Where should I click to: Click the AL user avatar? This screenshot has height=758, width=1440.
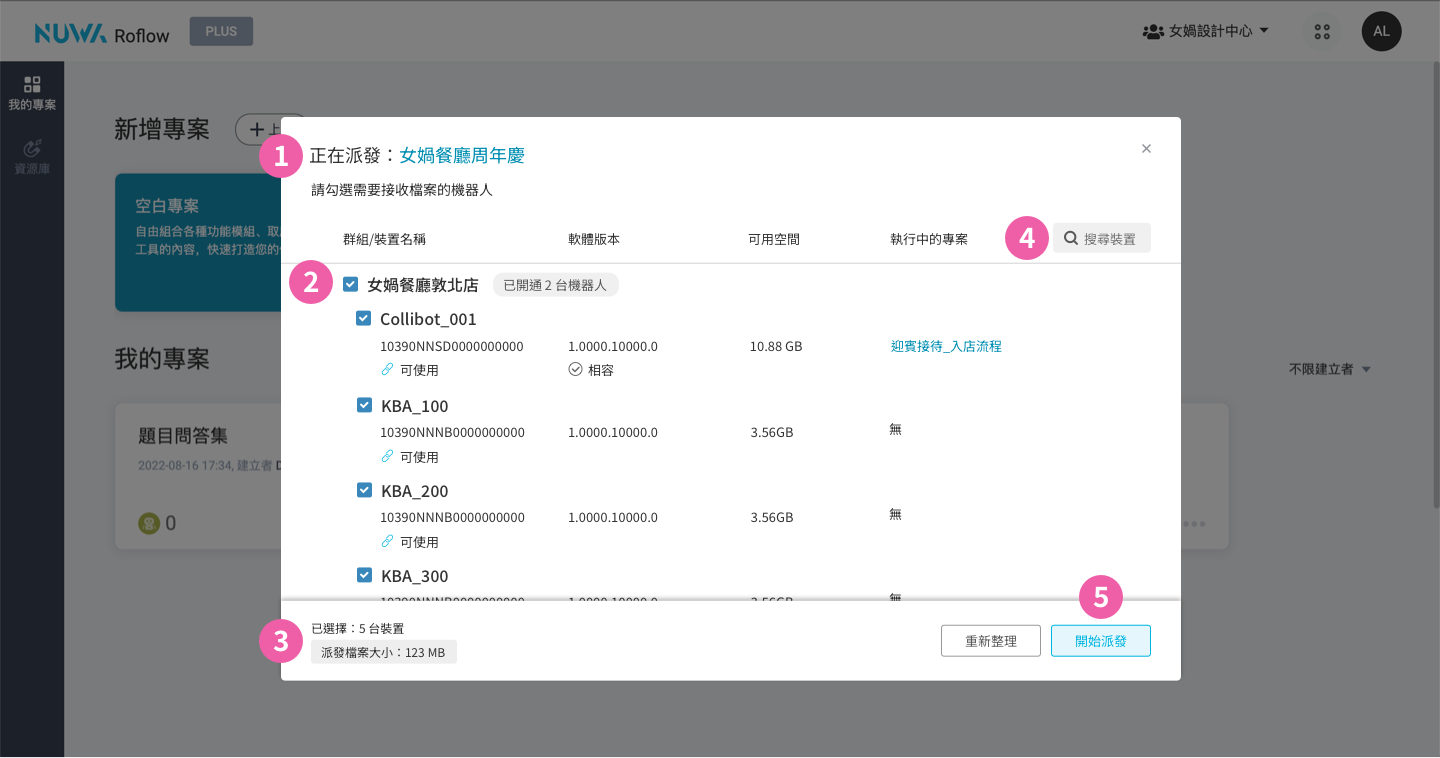(1381, 32)
